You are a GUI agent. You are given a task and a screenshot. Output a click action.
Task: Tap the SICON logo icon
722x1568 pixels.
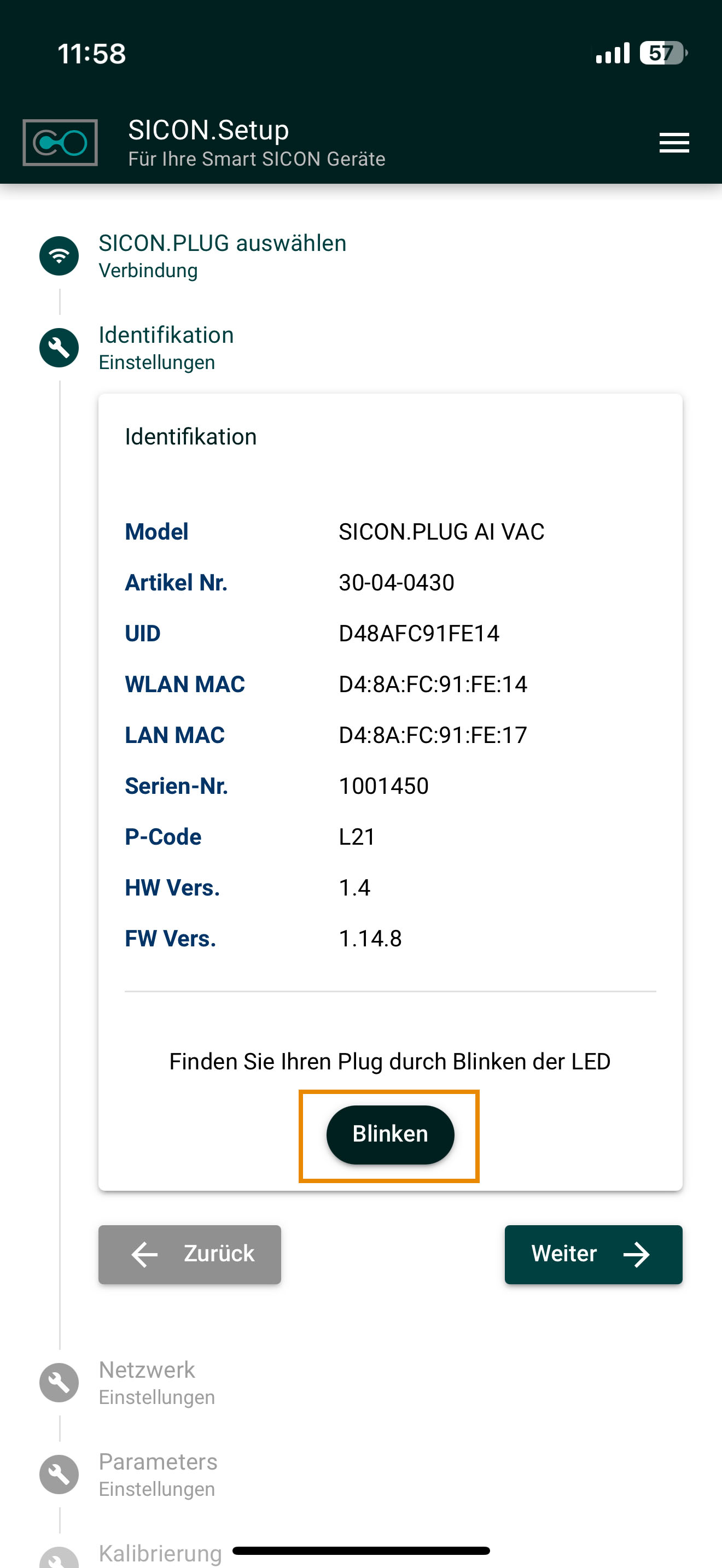60,143
